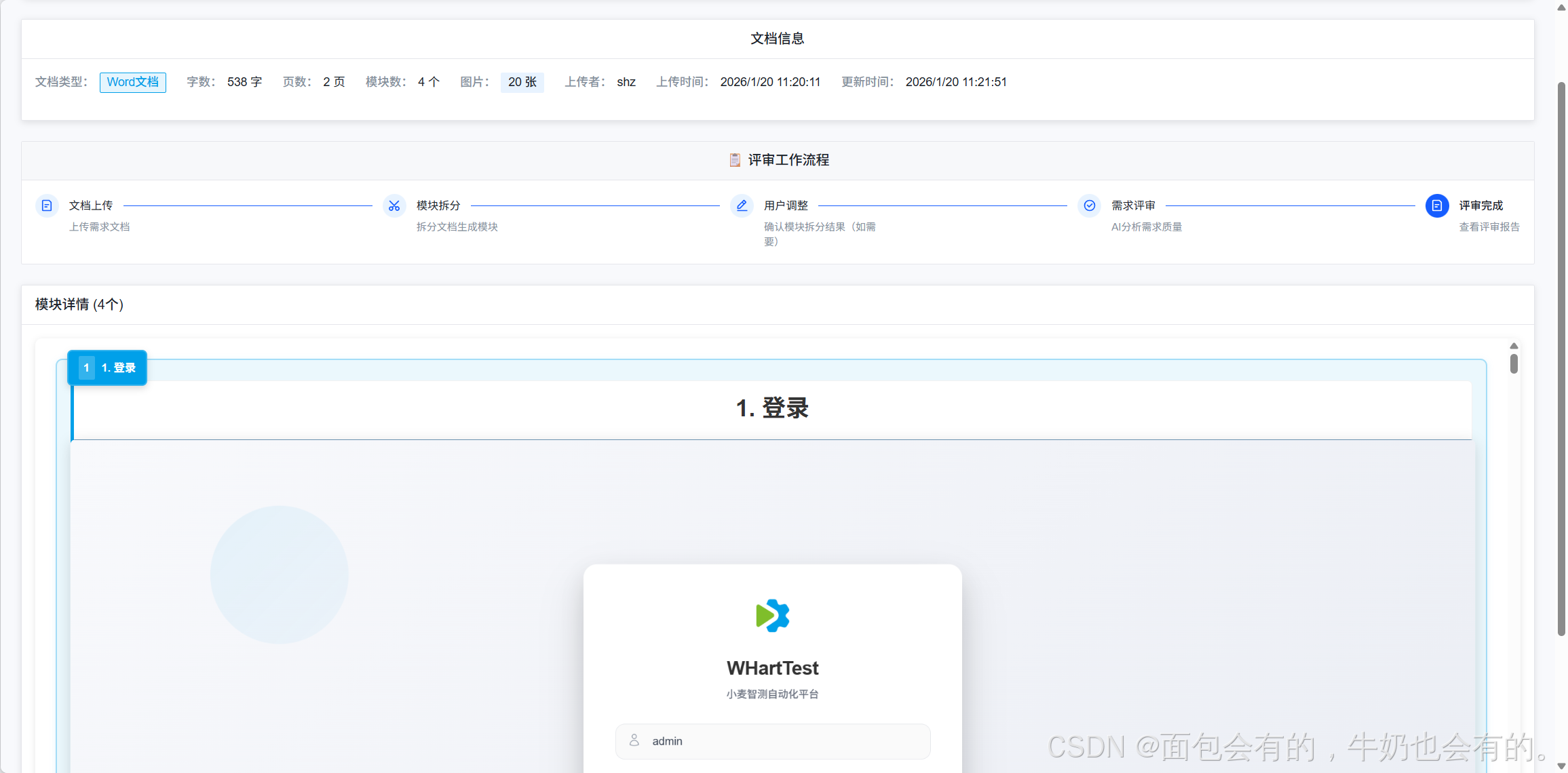Click the 需求评审 step label
This screenshot has width=1568, height=773.
tap(1133, 205)
